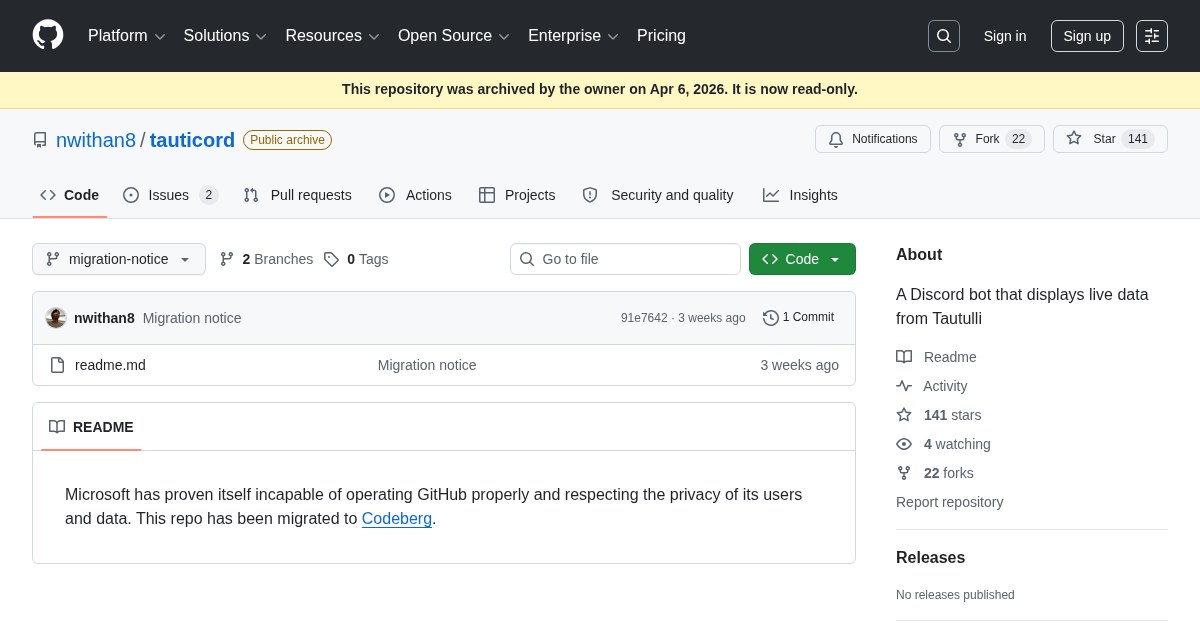Screen dimensions: 1200x630
Task: Click the Go to file search field
Action: pyautogui.click(x=625, y=259)
